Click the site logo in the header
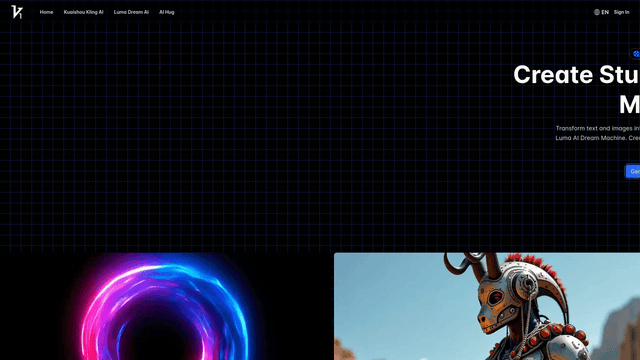The width and height of the screenshot is (640, 360). [17, 12]
